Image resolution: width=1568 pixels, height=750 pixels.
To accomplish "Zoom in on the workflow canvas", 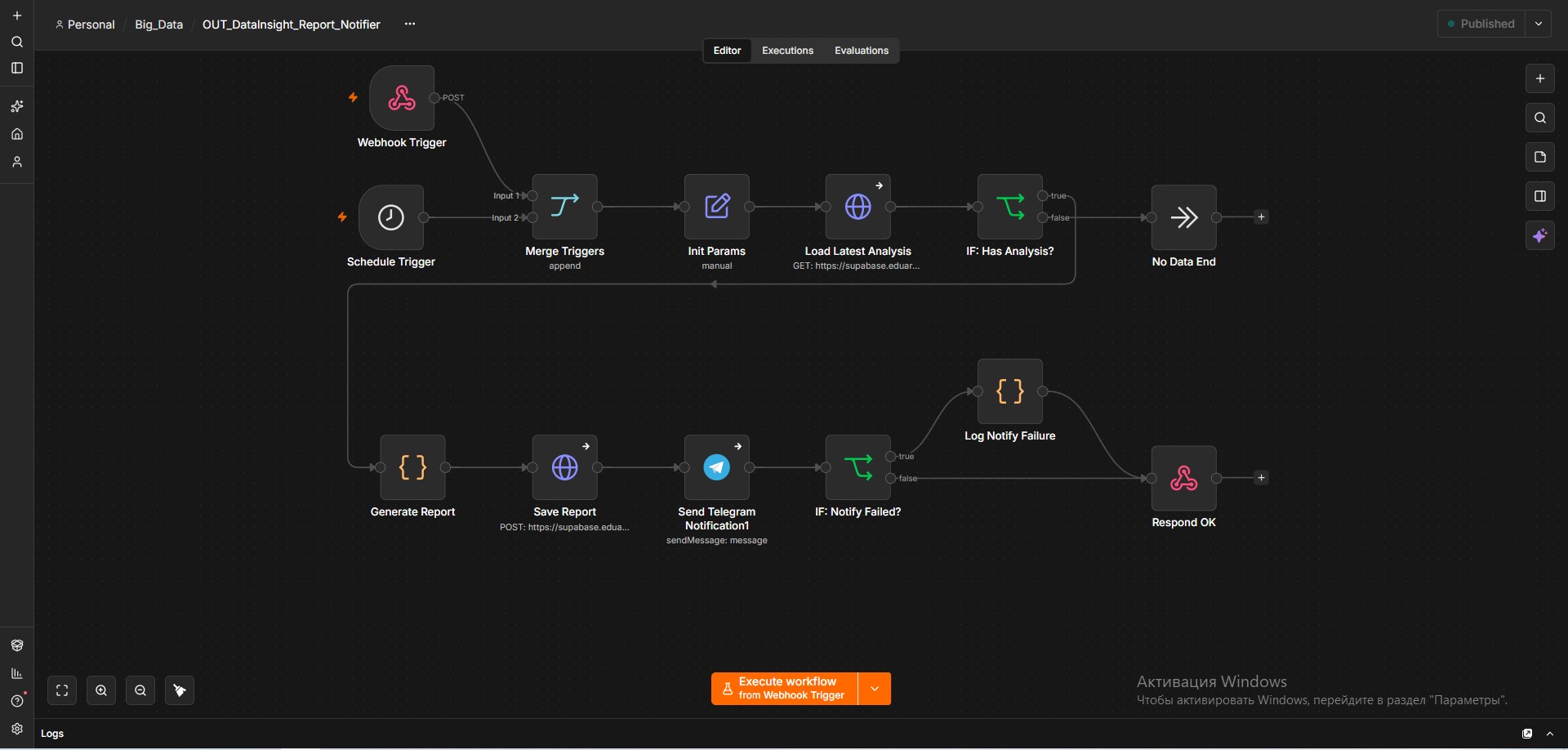I will tap(101, 690).
